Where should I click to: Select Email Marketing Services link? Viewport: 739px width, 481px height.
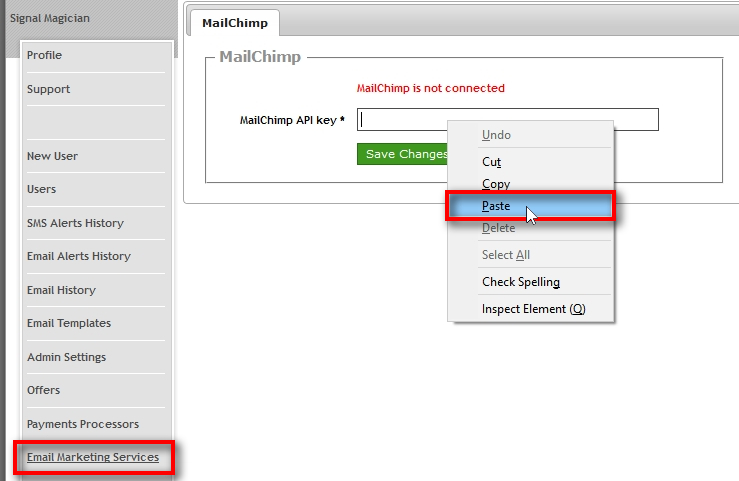(92, 457)
